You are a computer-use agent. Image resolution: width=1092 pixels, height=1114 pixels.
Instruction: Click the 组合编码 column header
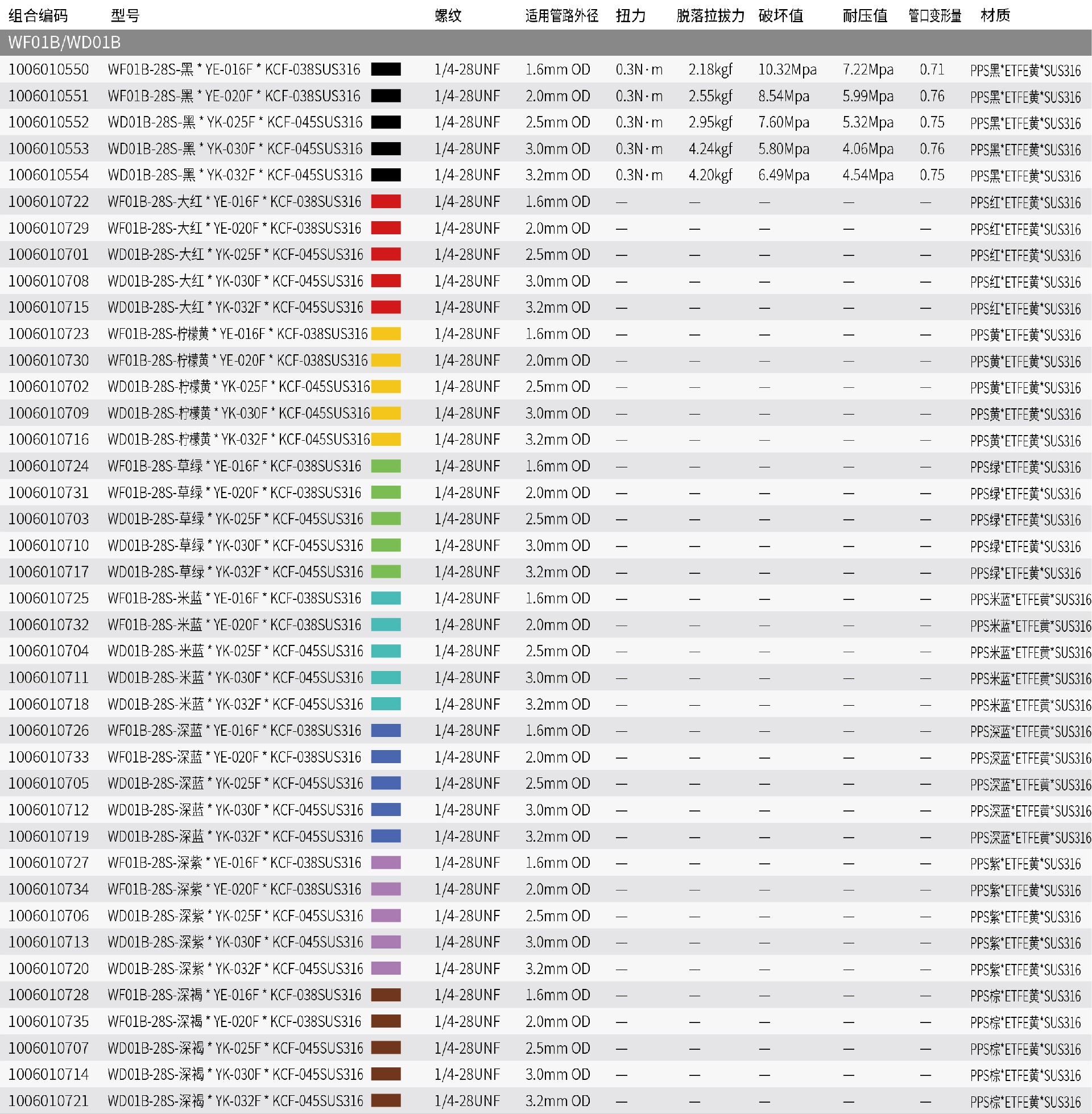tap(38, 15)
